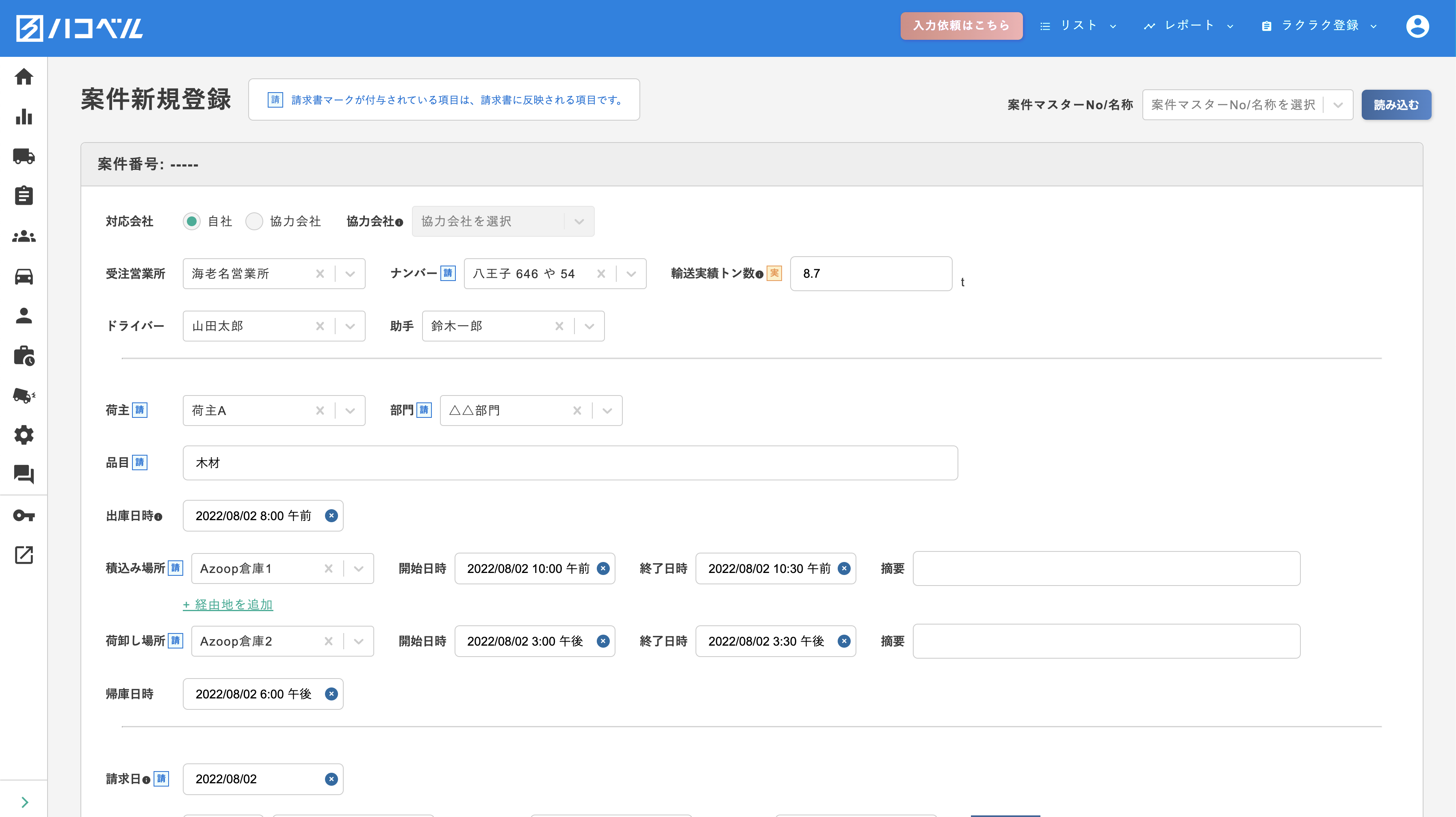Screen dimensions: 1456x817
Task: Click the user account avatar icon
Action: tap(1417, 26)
